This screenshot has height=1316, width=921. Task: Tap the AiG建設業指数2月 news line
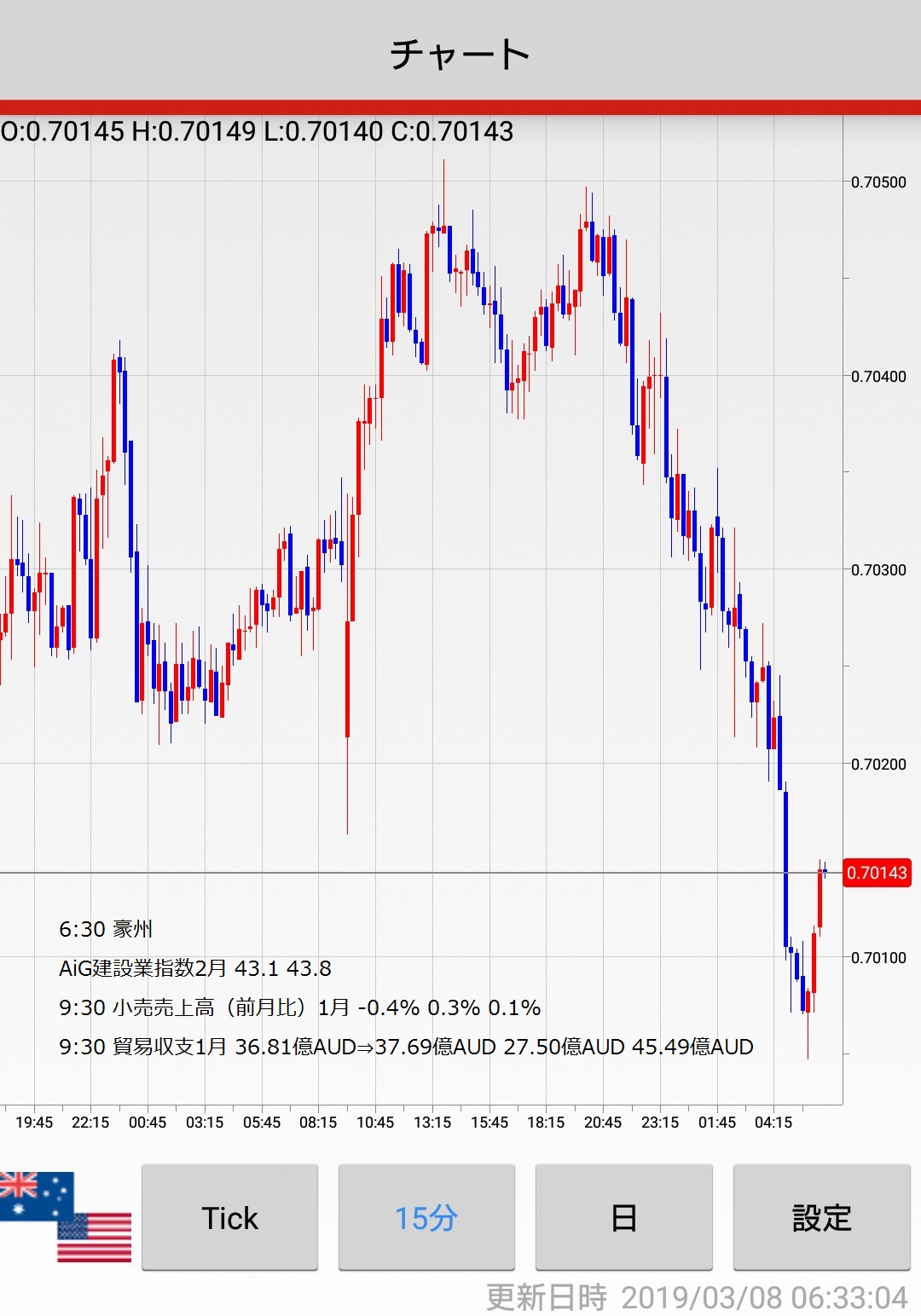click(195, 968)
